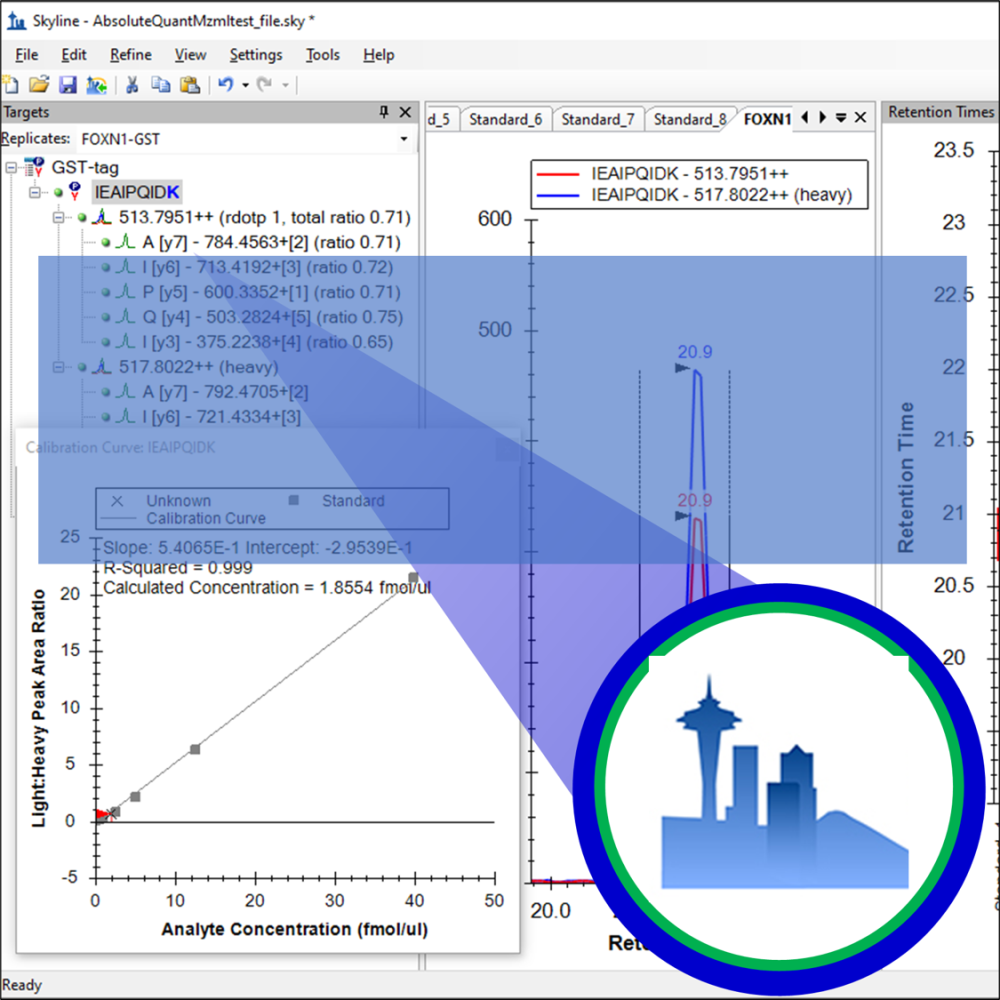
Task: Collapse the GST-tag tree node
Action: [11, 168]
